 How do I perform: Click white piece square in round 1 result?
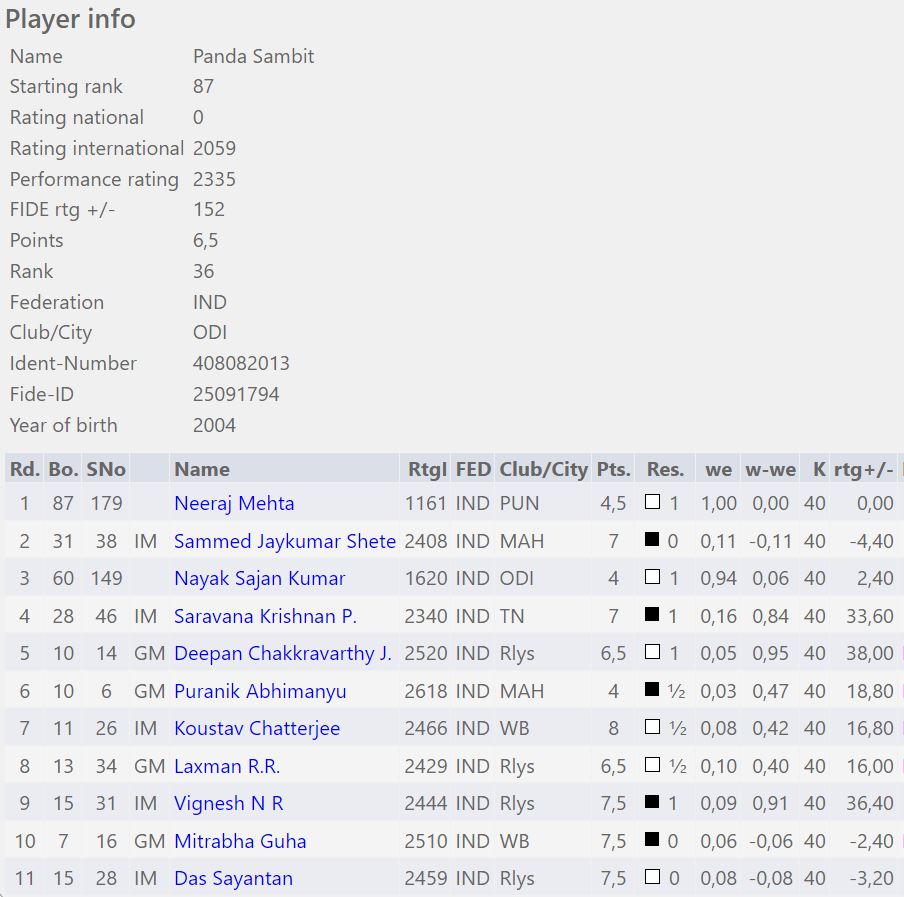(x=652, y=502)
